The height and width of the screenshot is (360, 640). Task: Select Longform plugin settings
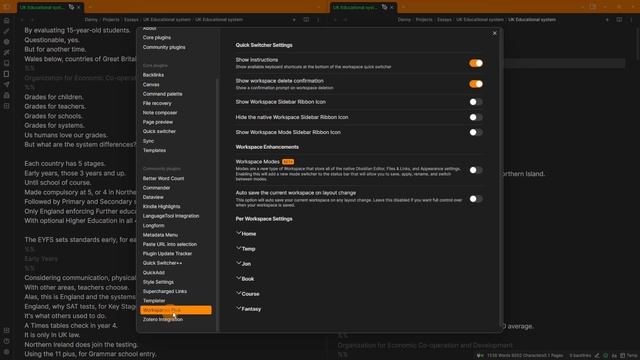153,225
